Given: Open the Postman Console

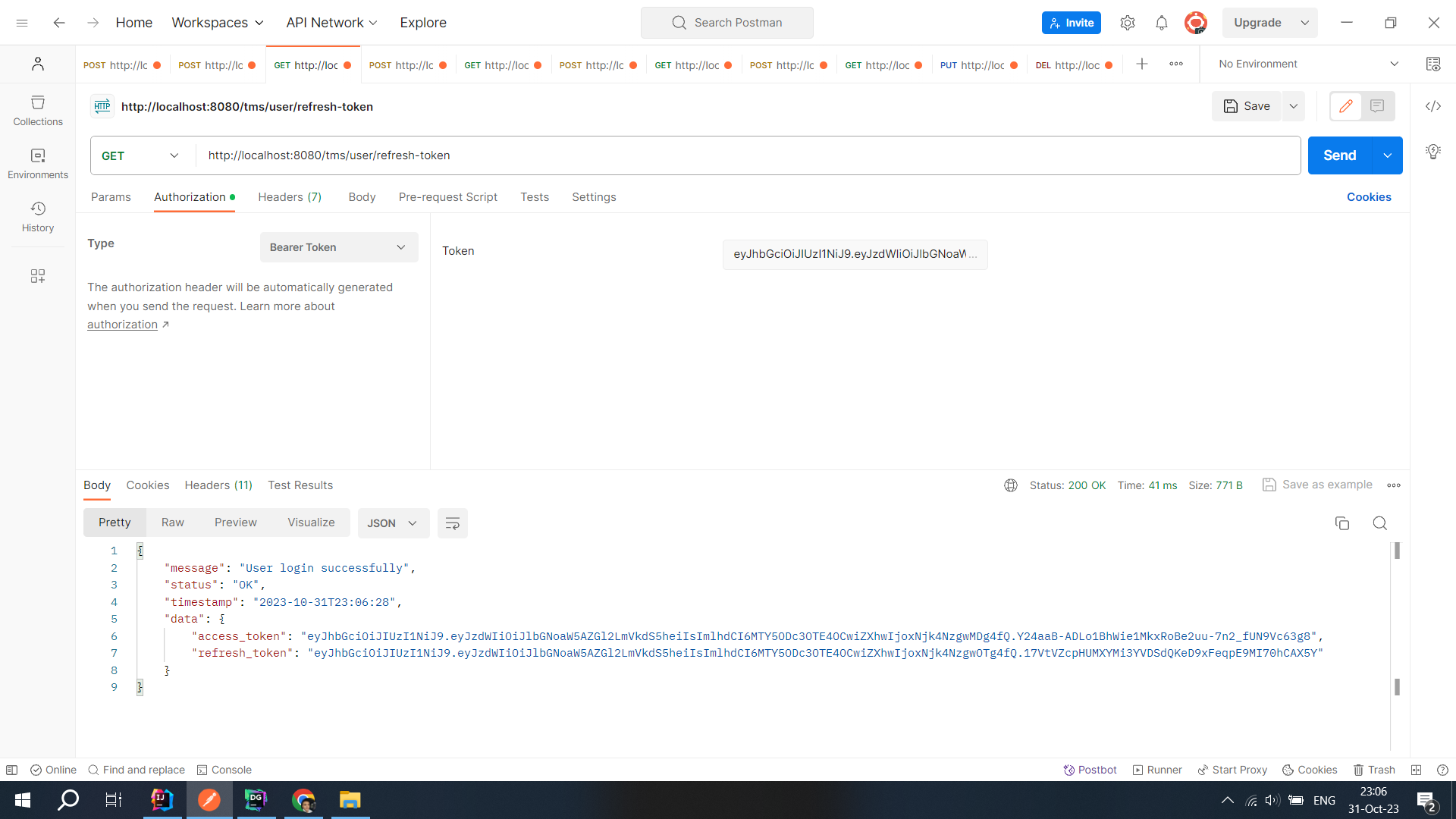Looking at the screenshot, I should click(x=224, y=770).
